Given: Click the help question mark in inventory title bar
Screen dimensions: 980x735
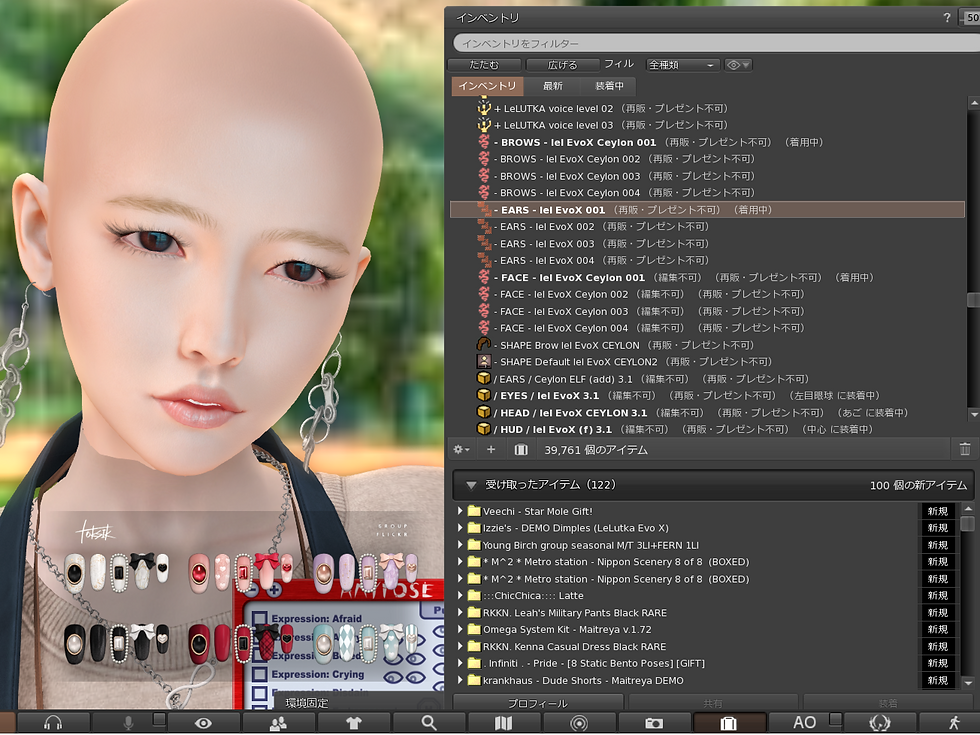Looking at the screenshot, I should click(x=947, y=18).
